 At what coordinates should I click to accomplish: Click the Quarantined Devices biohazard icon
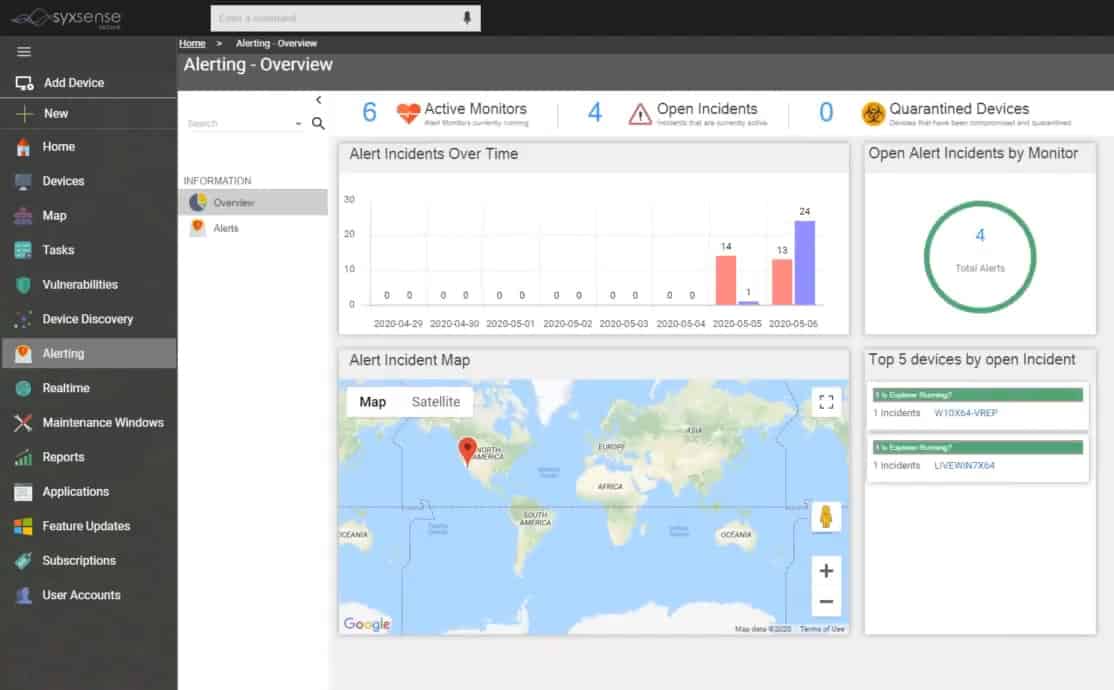pyautogui.click(x=873, y=114)
